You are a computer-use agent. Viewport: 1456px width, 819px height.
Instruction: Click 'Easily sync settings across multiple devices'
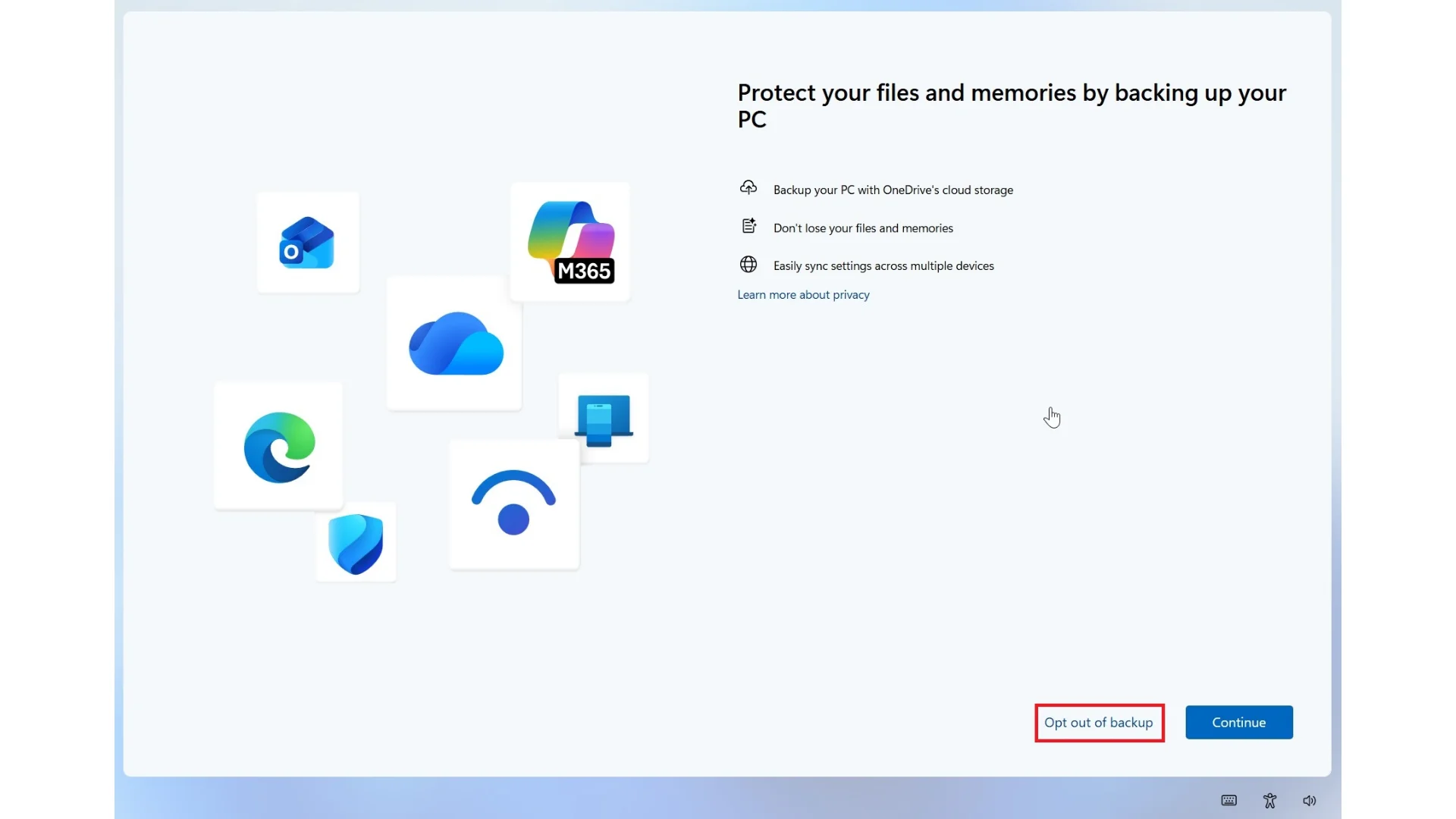(x=883, y=266)
